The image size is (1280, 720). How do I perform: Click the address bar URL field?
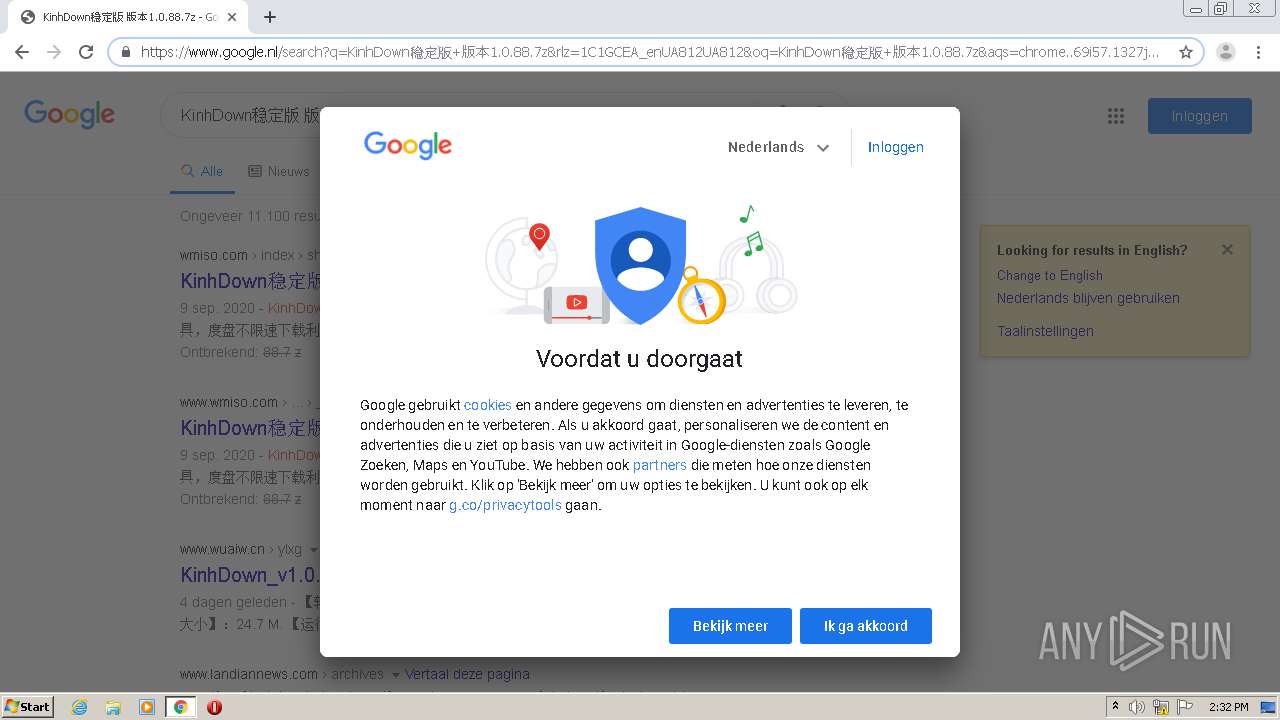click(x=650, y=52)
